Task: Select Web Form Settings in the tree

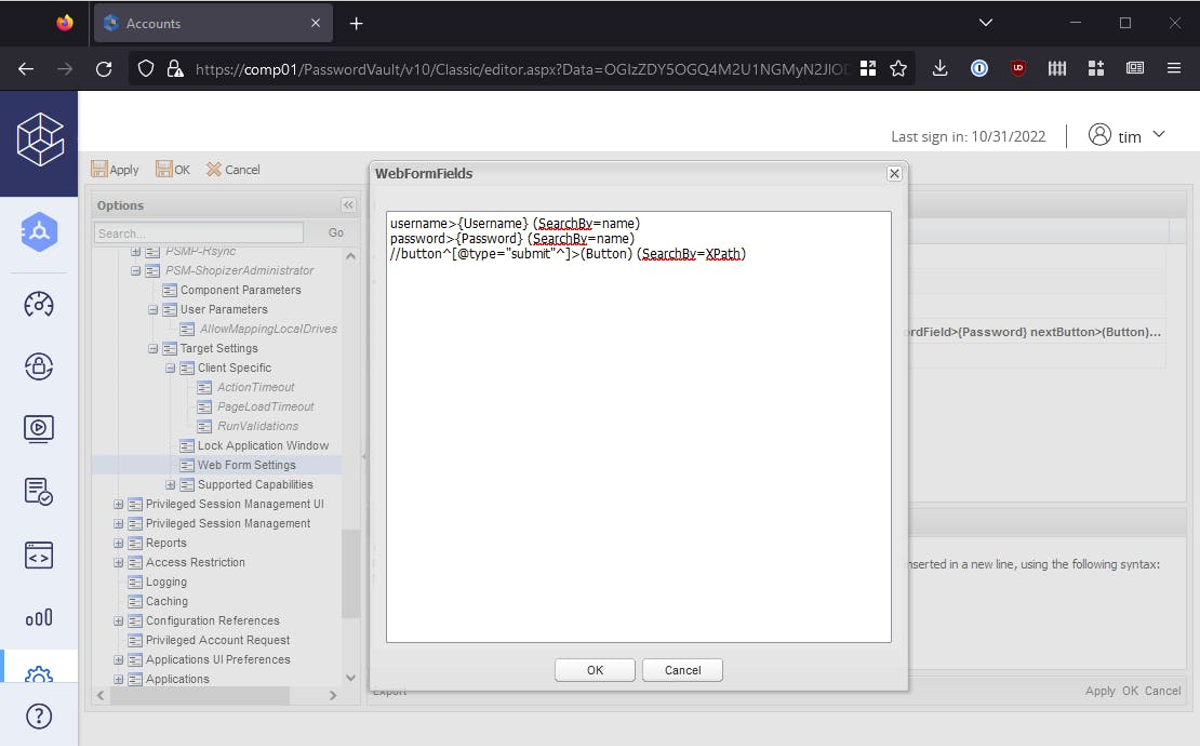Action: (x=246, y=465)
